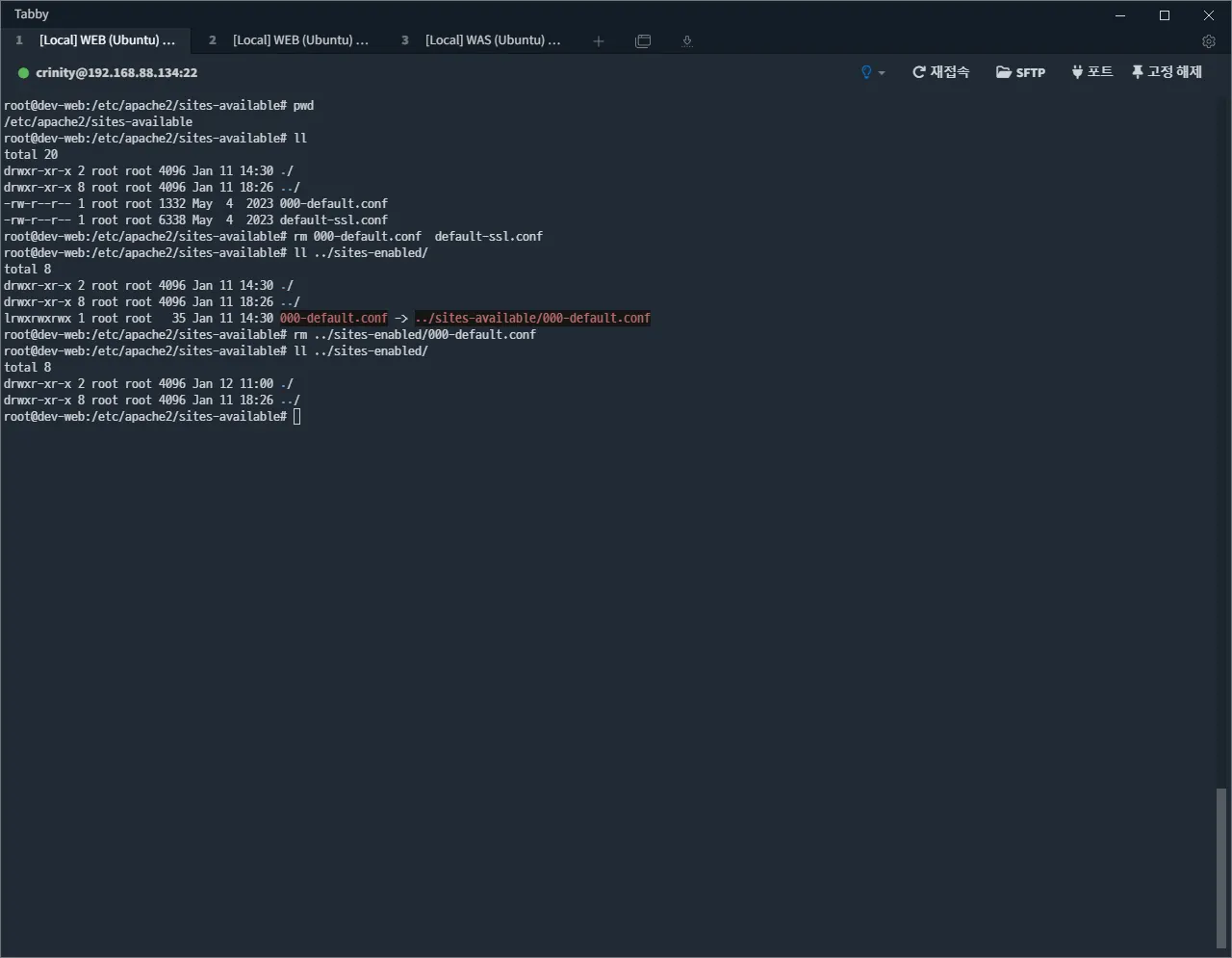The width and height of the screenshot is (1232, 958).
Task: Open the 포트 port forwarding button
Action: 1091,72
